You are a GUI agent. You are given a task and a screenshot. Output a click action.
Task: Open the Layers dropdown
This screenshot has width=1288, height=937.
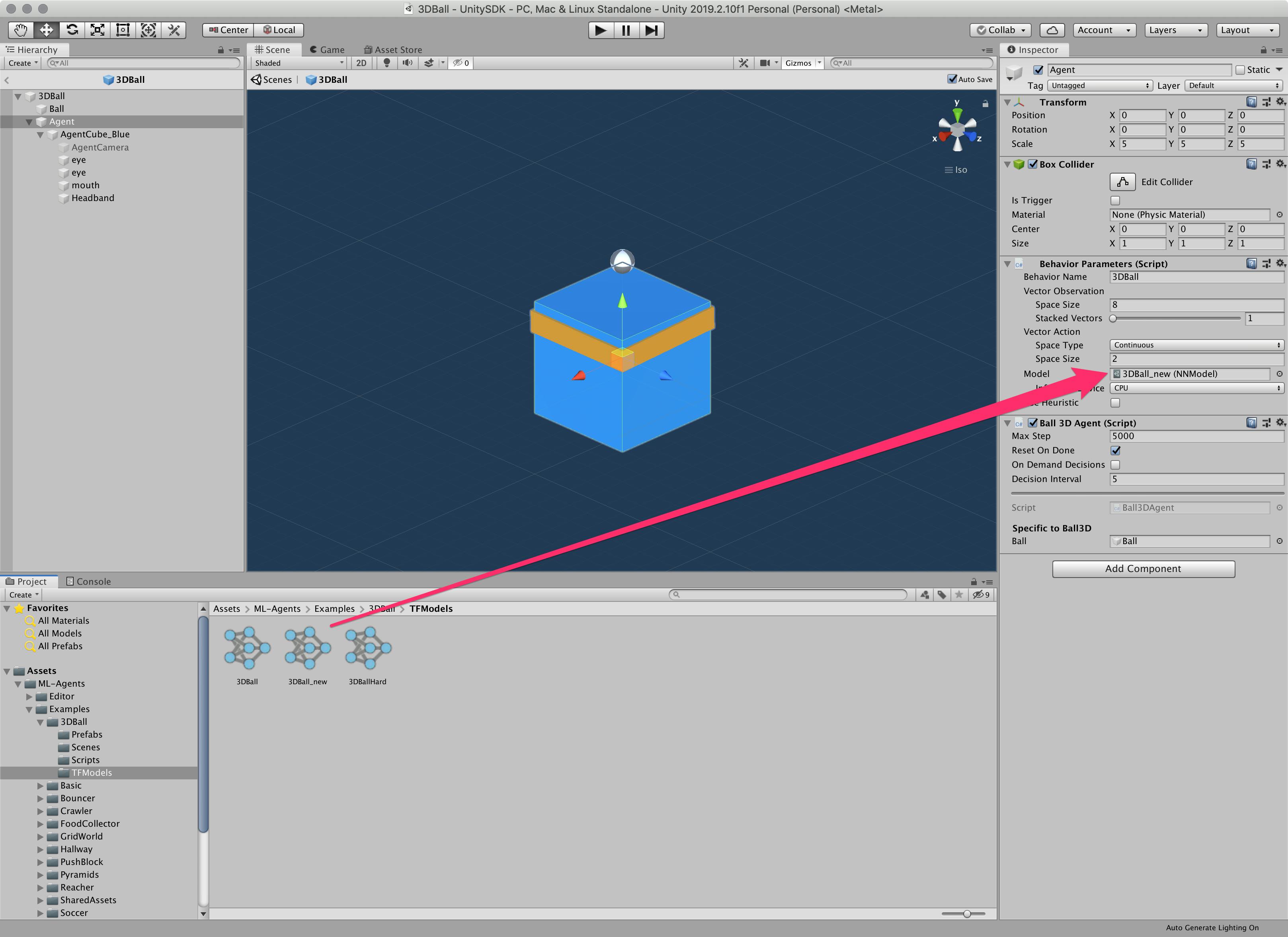1175,30
